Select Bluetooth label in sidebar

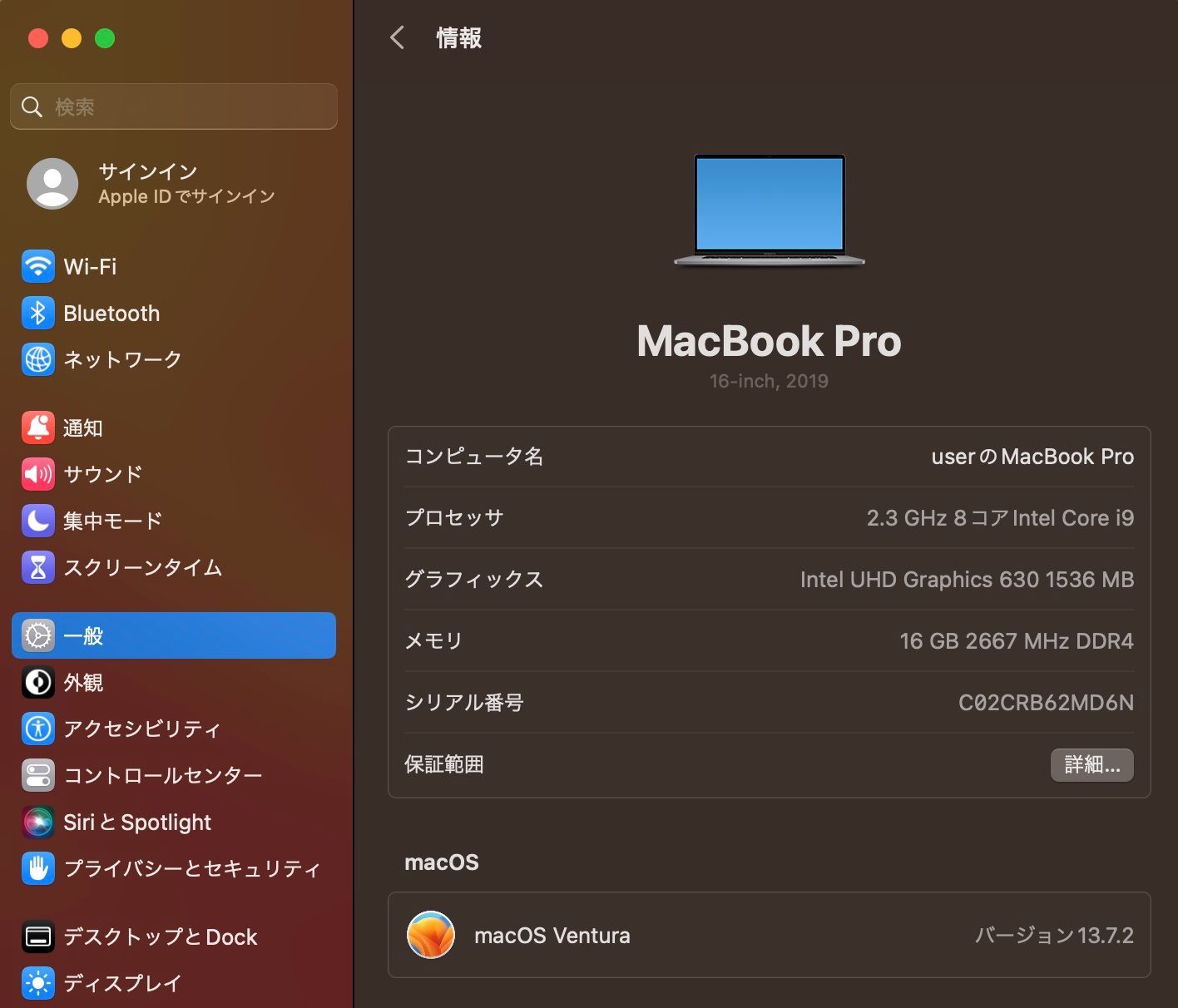click(111, 314)
